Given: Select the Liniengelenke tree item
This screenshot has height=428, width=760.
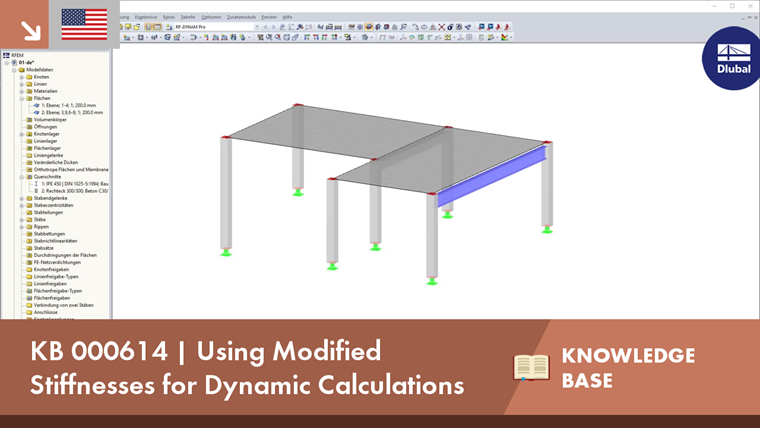Looking at the screenshot, I should coord(48,155).
